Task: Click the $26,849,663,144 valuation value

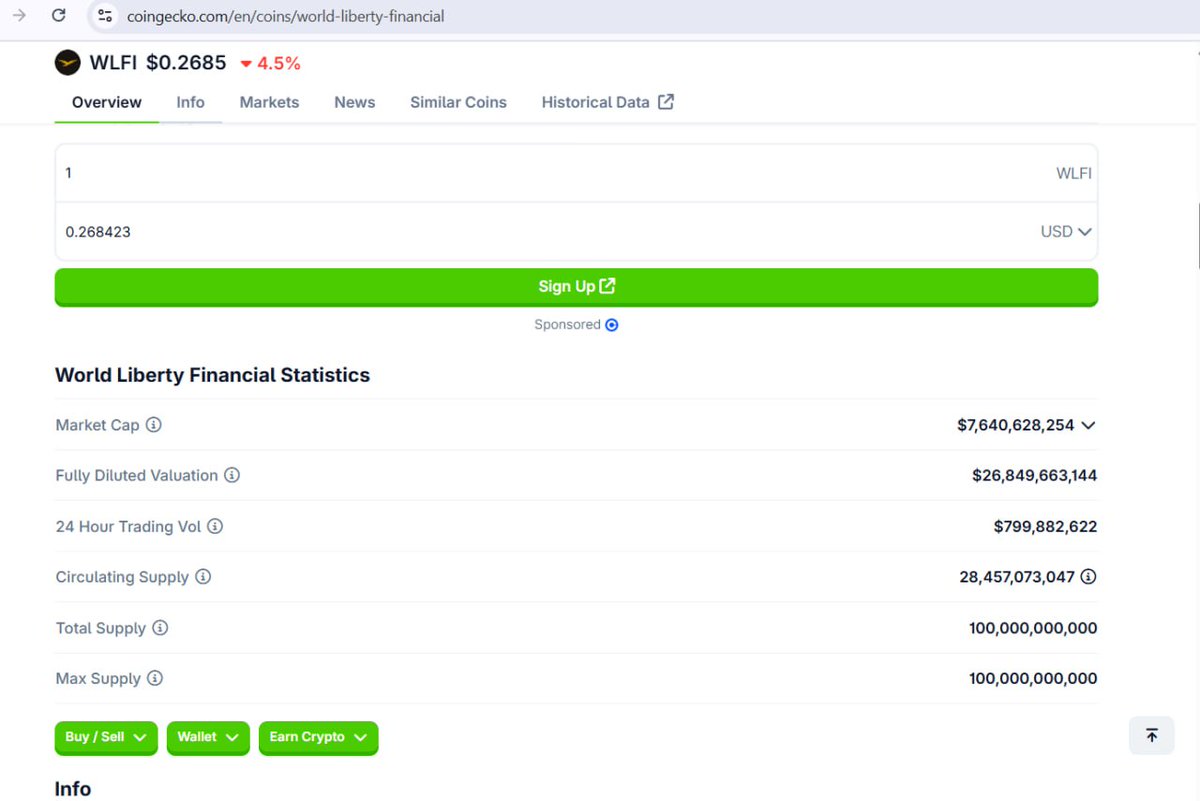Action: pos(1034,476)
